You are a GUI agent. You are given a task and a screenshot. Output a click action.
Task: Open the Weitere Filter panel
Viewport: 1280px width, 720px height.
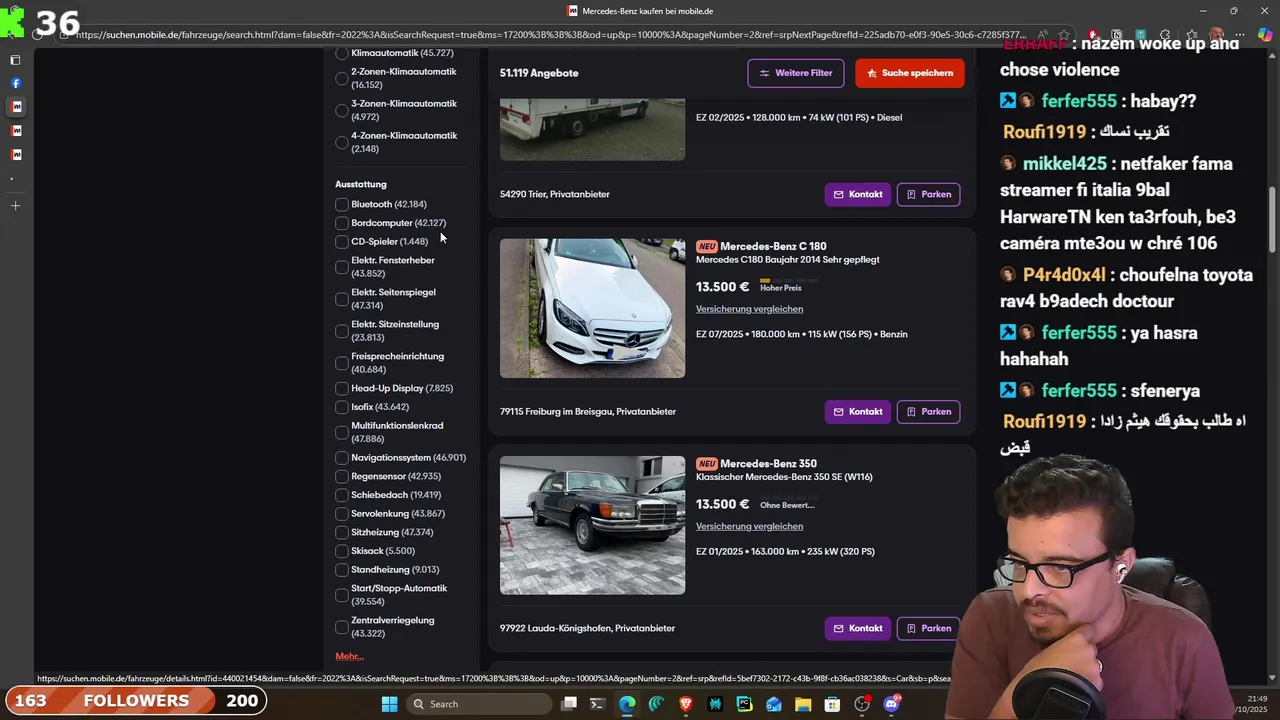coord(796,73)
